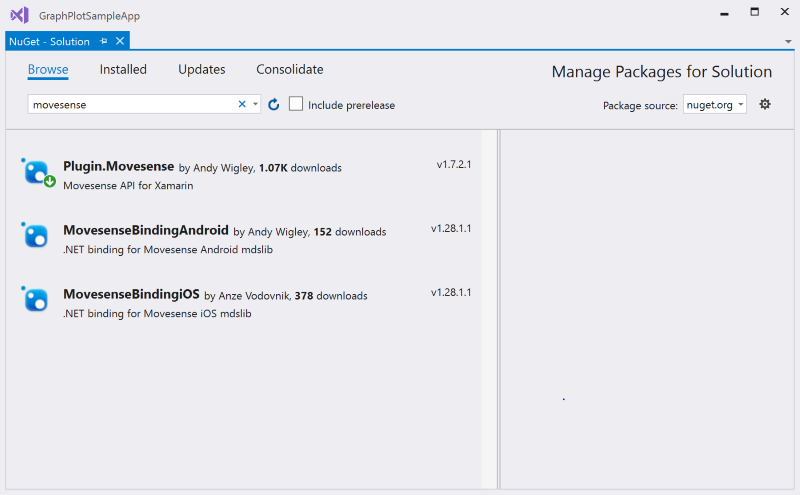Select the MovesenseBindingiOS package title
800x495 pixels.
pyautogui.click(x=131, y=294)
